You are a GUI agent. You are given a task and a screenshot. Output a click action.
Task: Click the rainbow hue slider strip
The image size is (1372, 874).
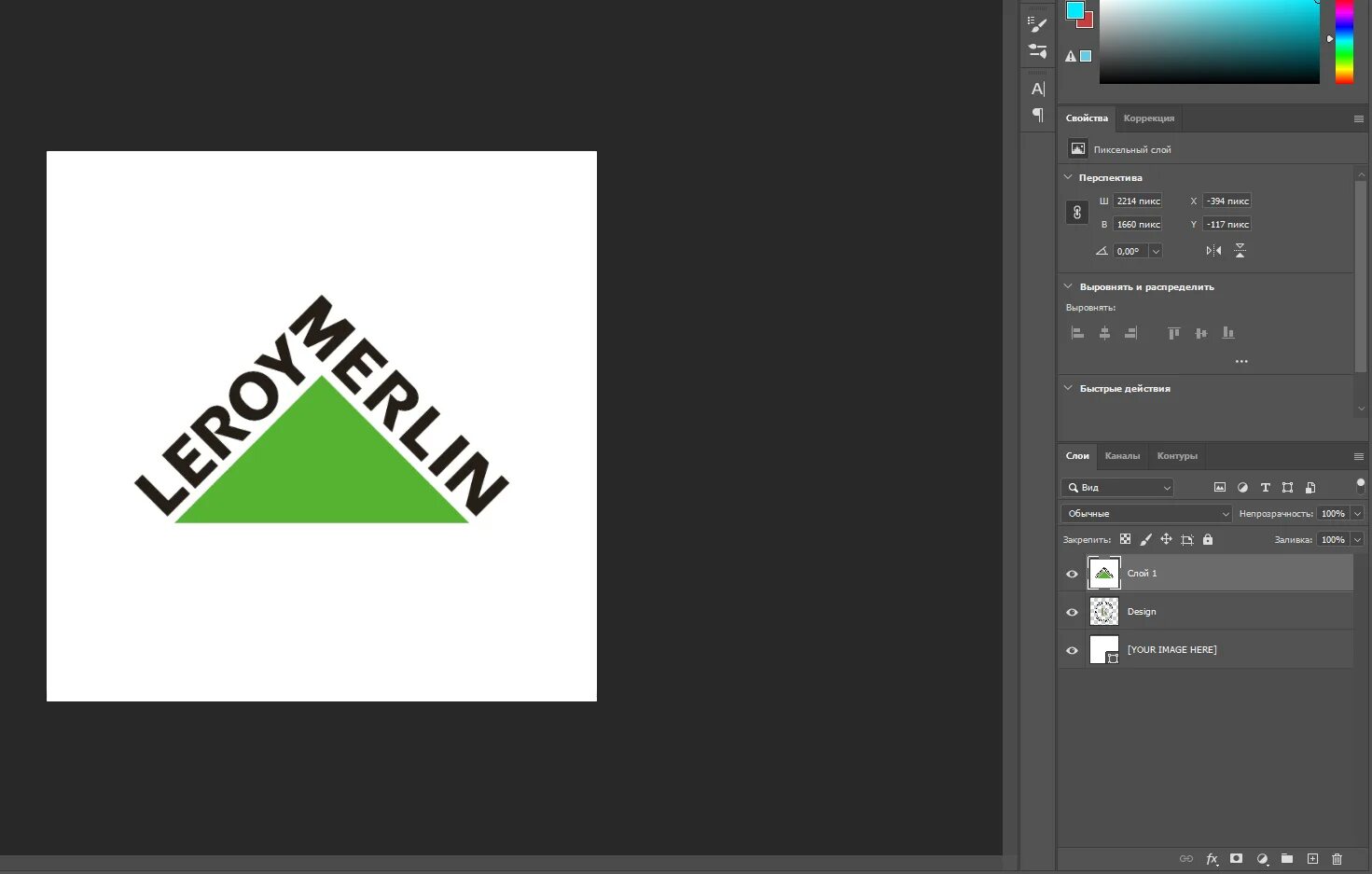1344,41
